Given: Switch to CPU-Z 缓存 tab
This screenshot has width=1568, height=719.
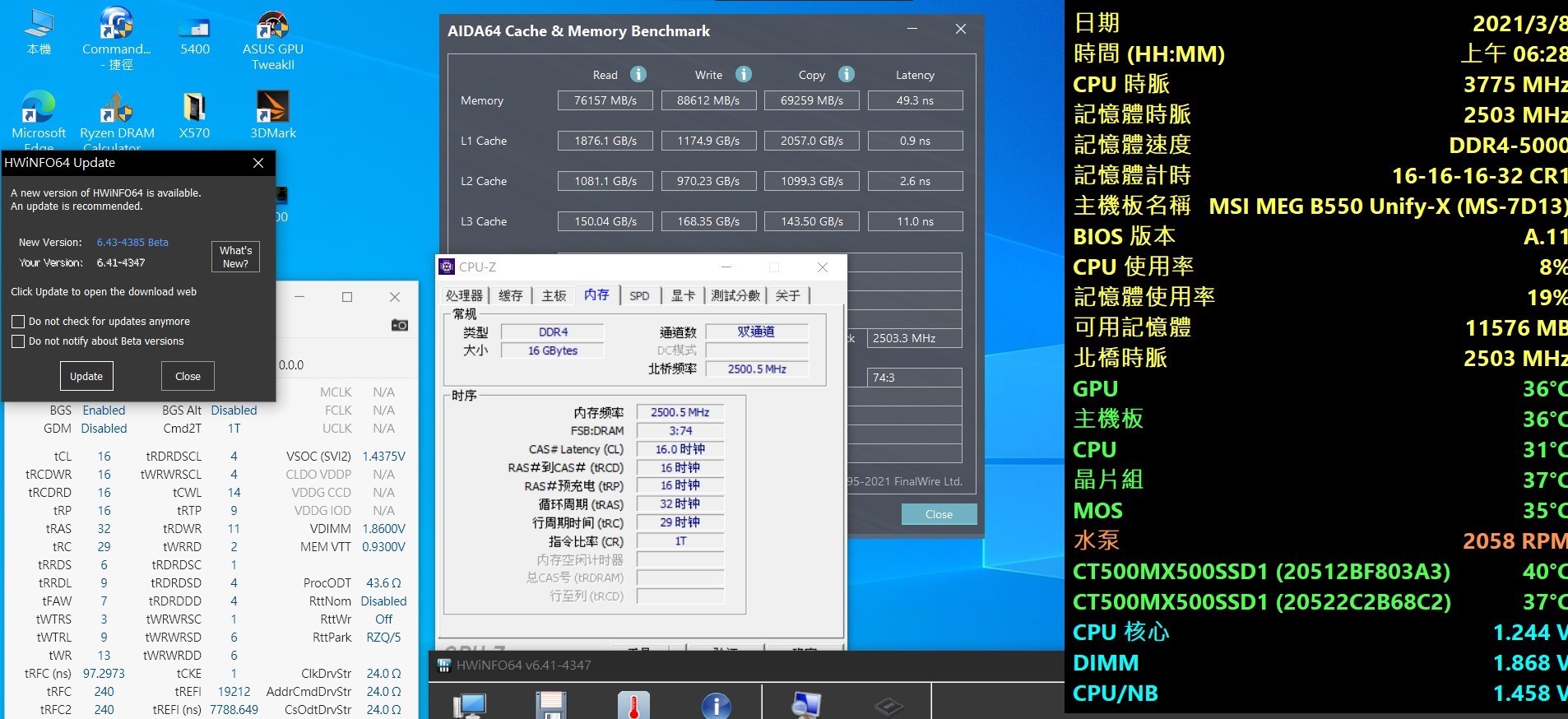Looking at the screenshot, I should click(510, 295).
